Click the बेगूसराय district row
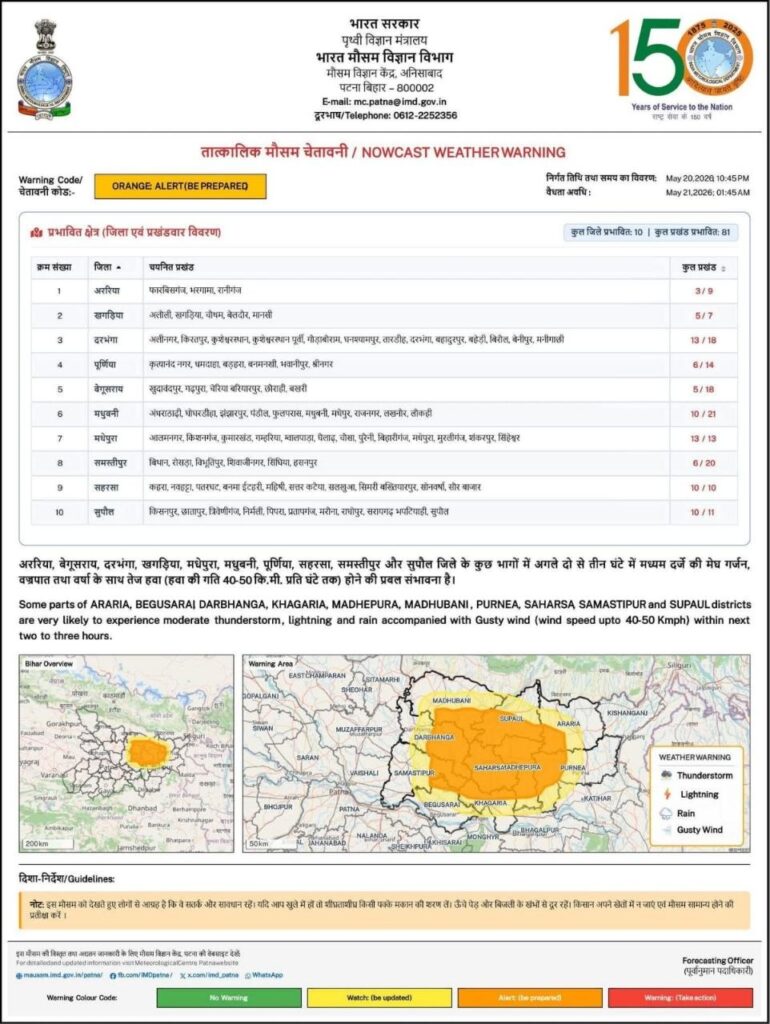Screen dimensions: 770x1024 385,389
